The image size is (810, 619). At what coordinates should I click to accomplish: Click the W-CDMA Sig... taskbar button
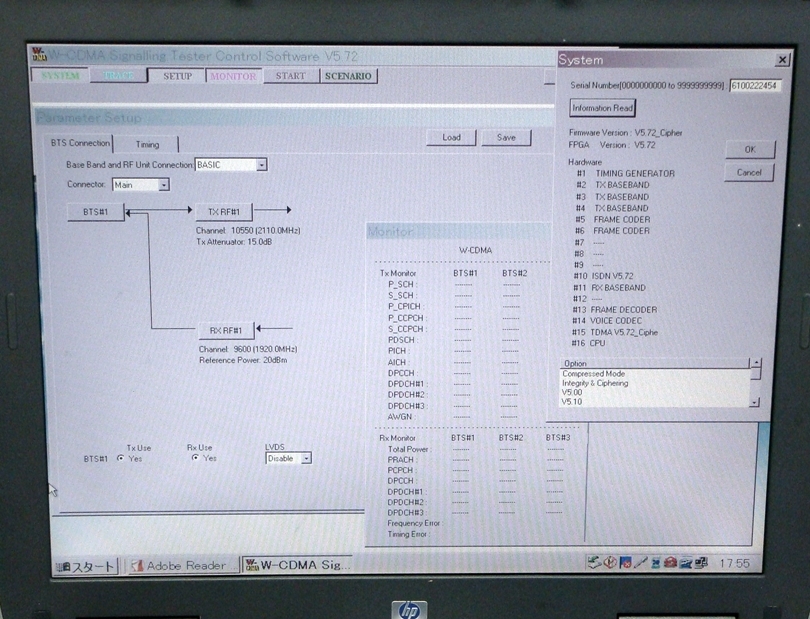[297, 565]
